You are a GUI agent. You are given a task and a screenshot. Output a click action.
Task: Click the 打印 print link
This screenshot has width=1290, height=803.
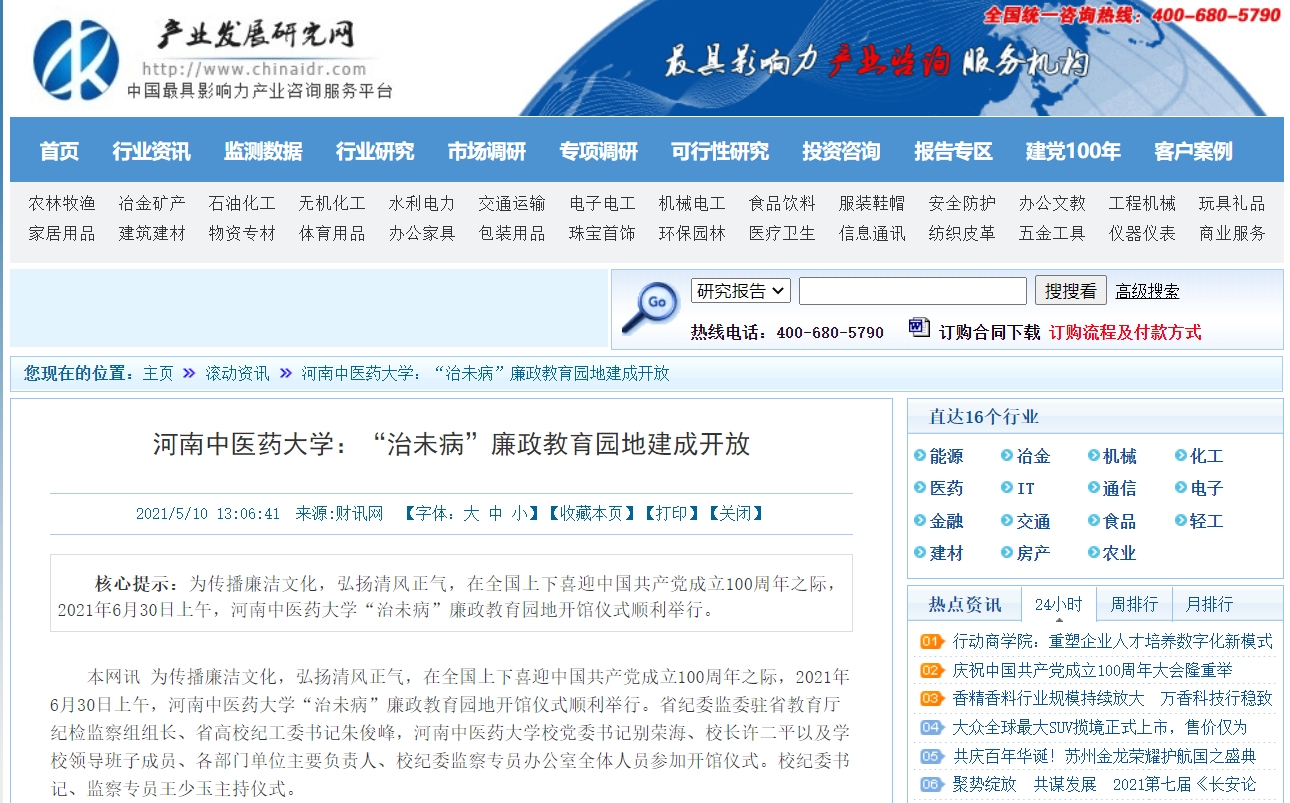671,513
